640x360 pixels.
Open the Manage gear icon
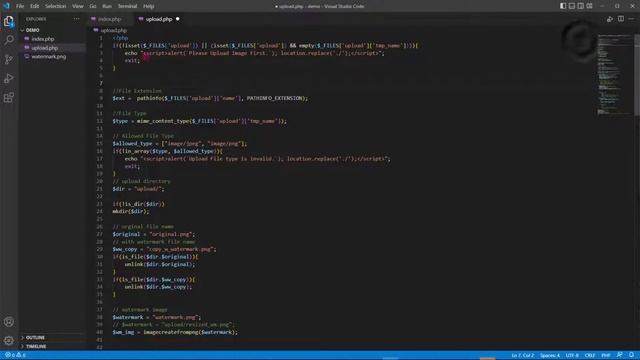pyautogui.click(x=9, y=340)
